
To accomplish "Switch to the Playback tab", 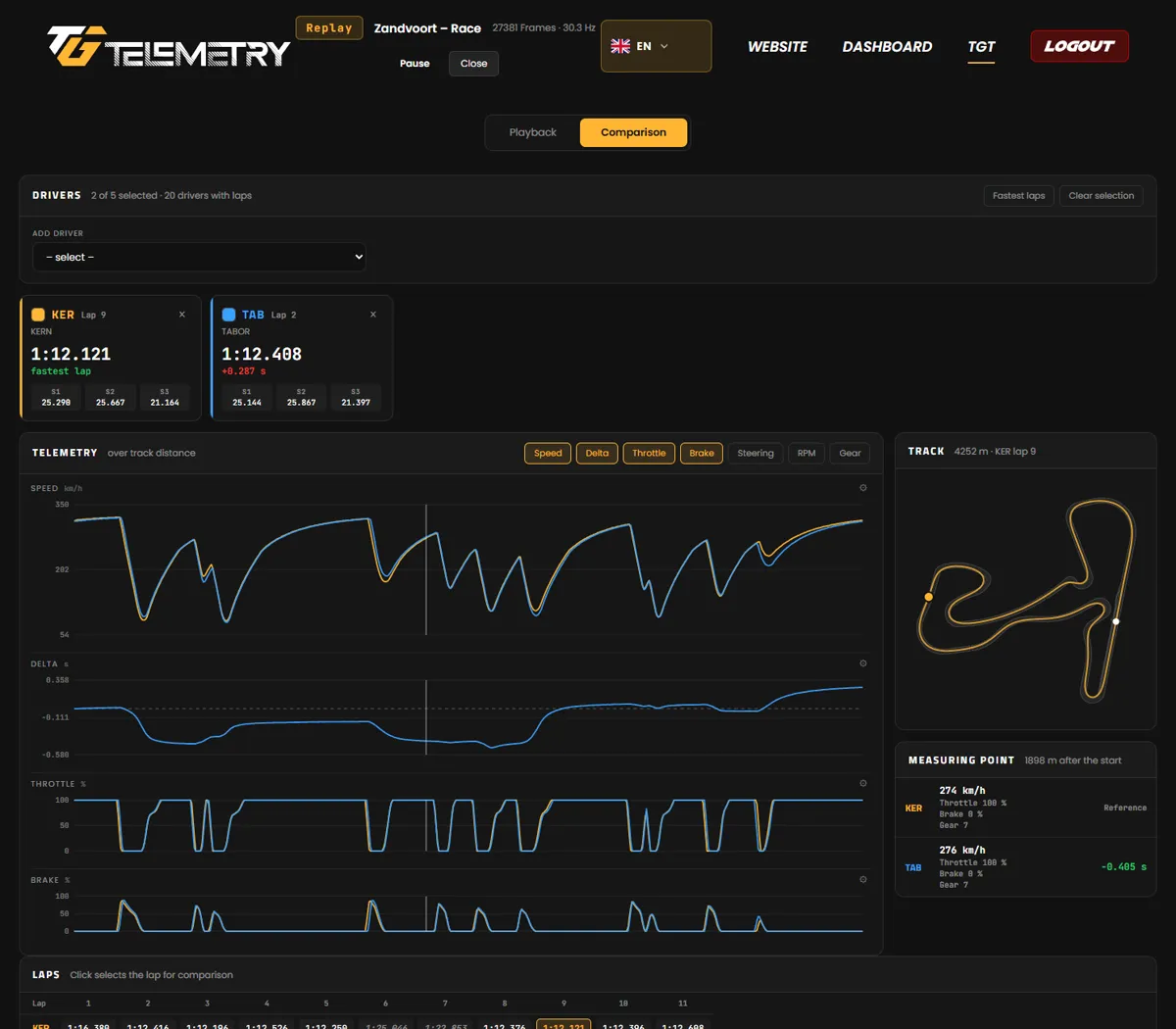I will [x=533, y=132].
